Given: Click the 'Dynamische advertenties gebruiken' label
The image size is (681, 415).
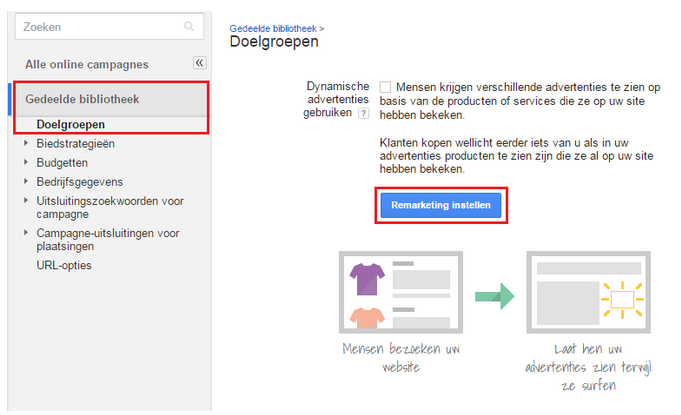Looking at the screenshot, I should [x=337, y=99].
